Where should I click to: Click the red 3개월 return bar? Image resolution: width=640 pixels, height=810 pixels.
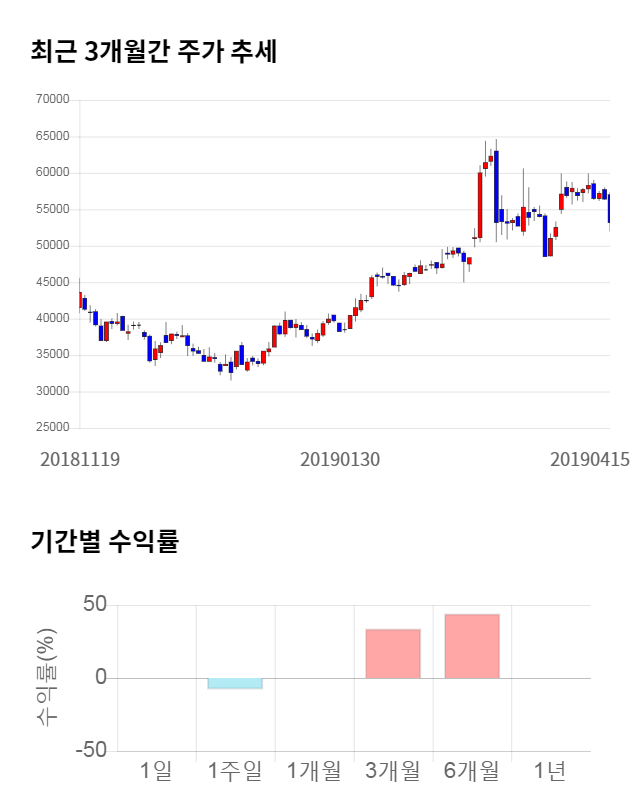pos(393,653)
